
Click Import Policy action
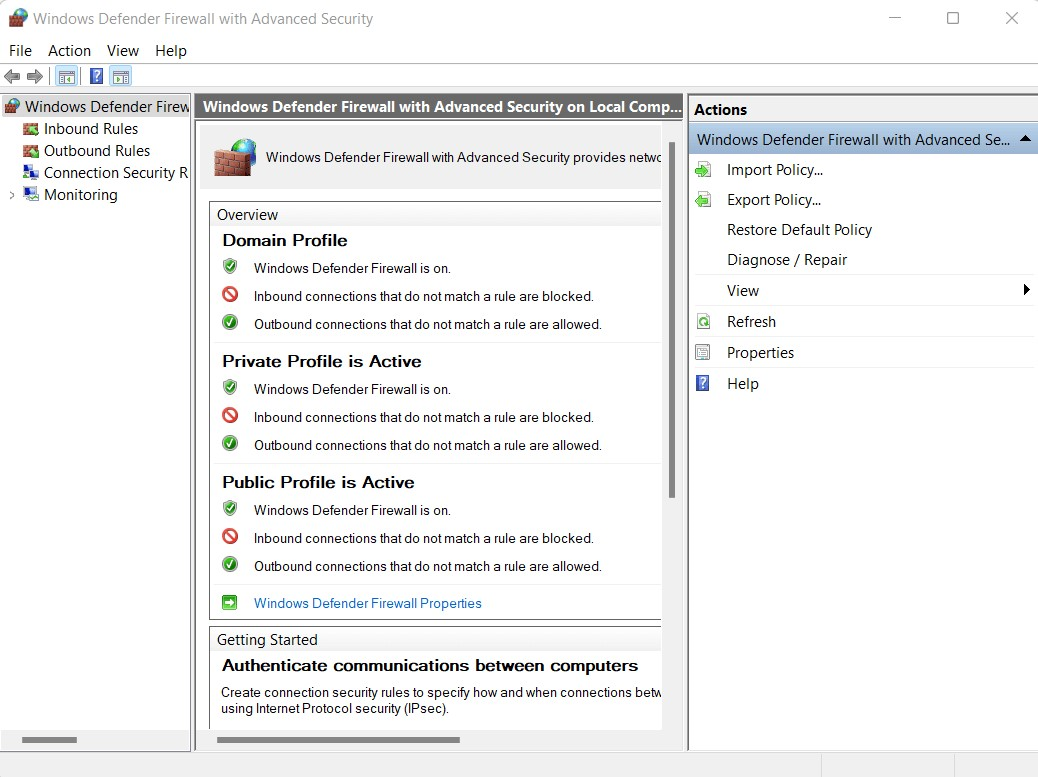(775, 170)
